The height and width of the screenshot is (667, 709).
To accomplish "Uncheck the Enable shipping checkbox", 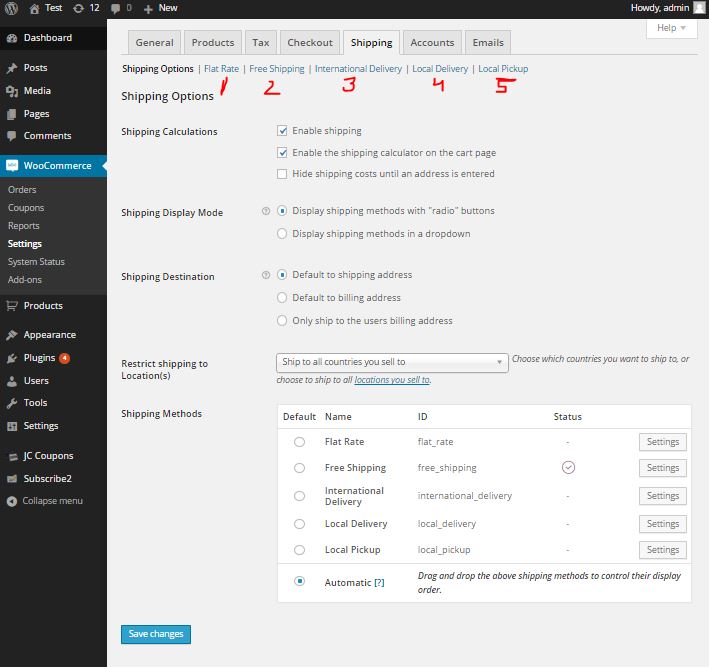I will [x=283, y=131].
